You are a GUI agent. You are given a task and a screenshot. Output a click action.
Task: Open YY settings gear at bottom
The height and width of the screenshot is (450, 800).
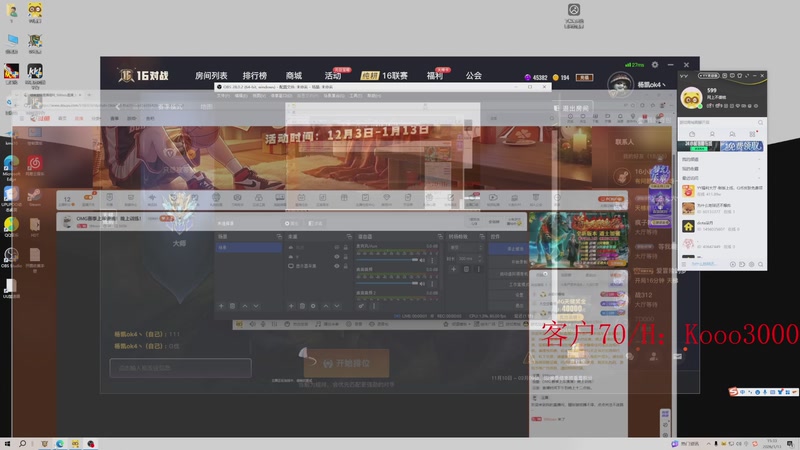click(x=751, y=264)
